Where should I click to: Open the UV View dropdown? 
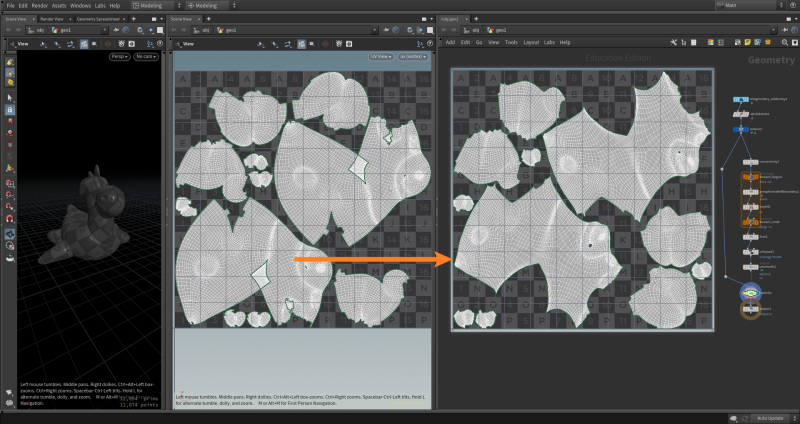(x=382, y=56)
